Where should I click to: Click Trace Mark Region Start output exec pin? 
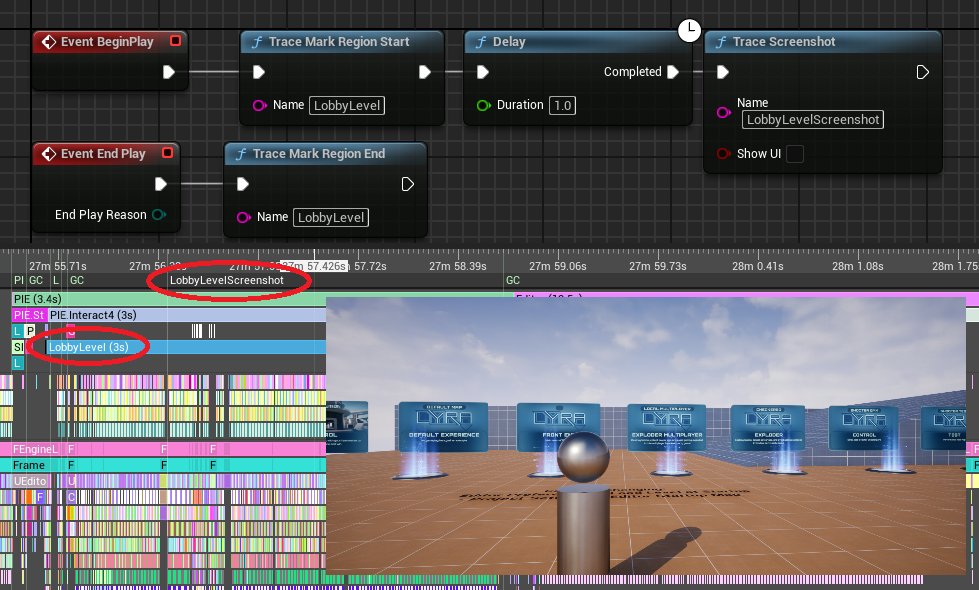point(425,72)
